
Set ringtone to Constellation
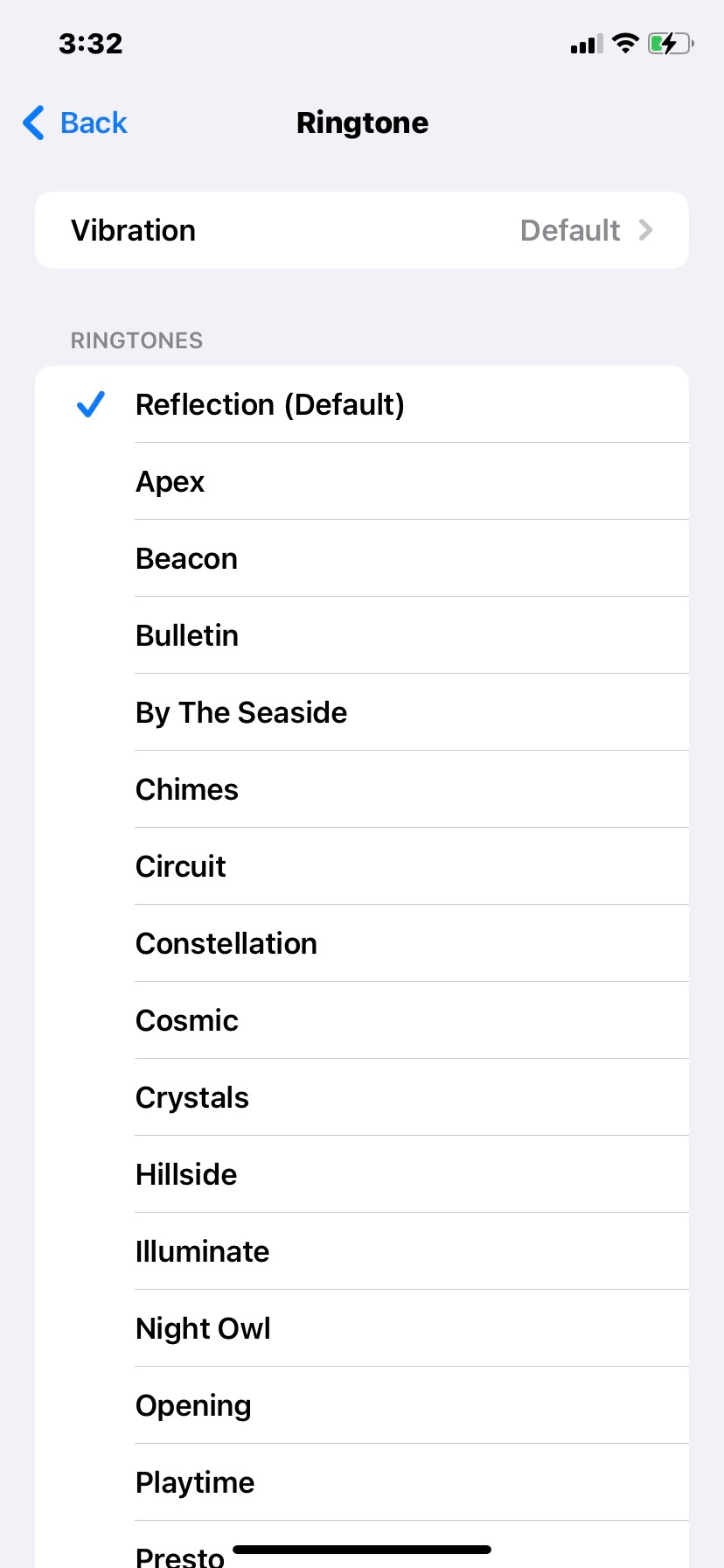pyautogui.click(x=226, y=943)
